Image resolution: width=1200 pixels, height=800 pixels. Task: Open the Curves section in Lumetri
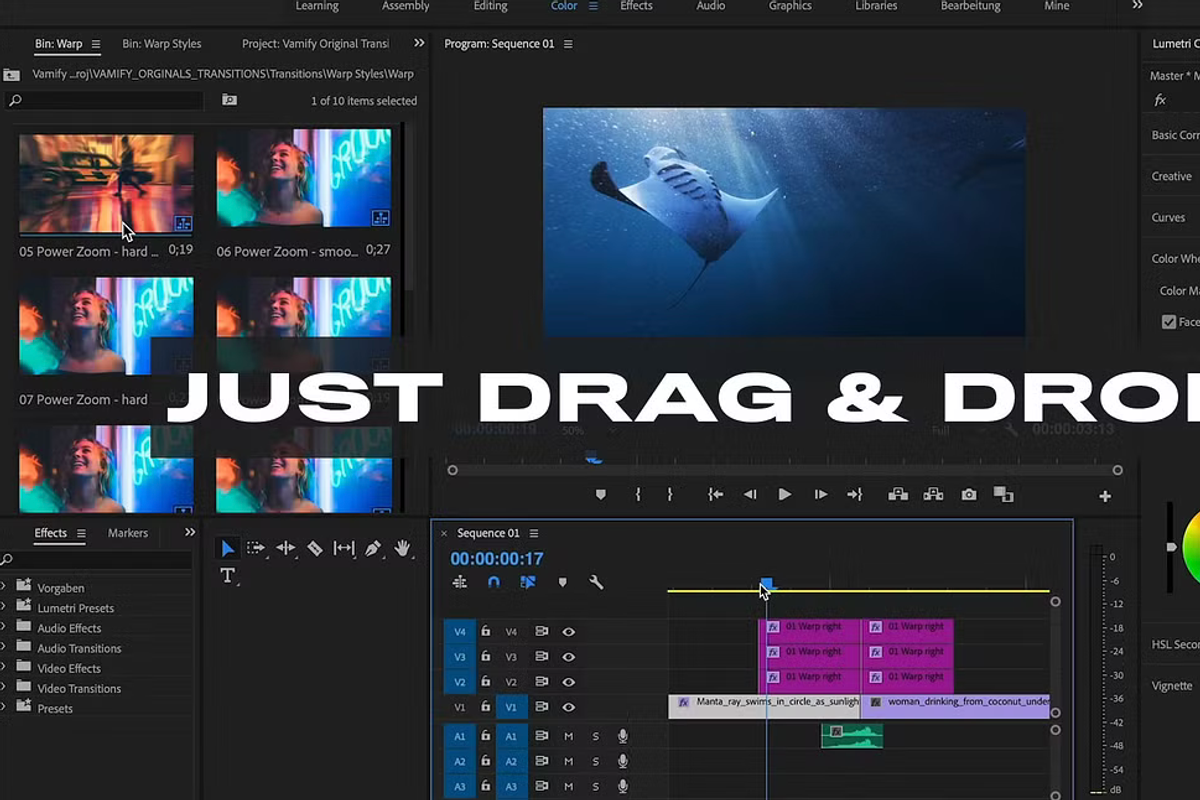[1168, 217]
